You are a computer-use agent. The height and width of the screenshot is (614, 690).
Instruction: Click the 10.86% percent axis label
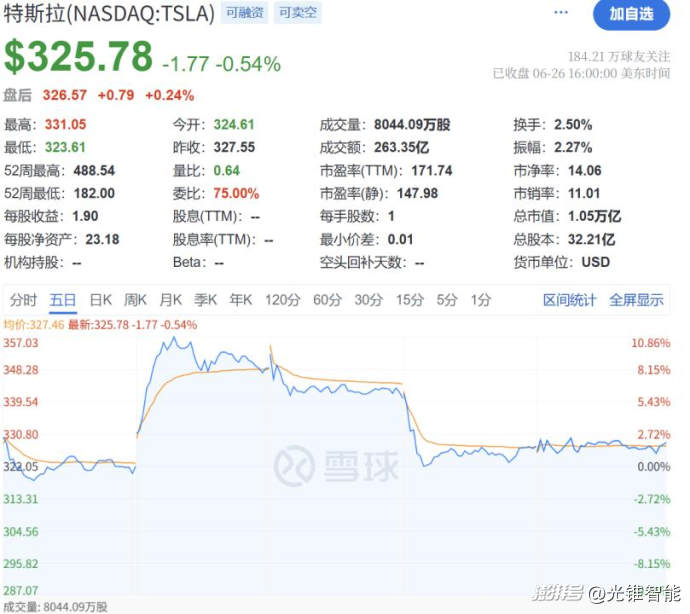coord(651,343)
